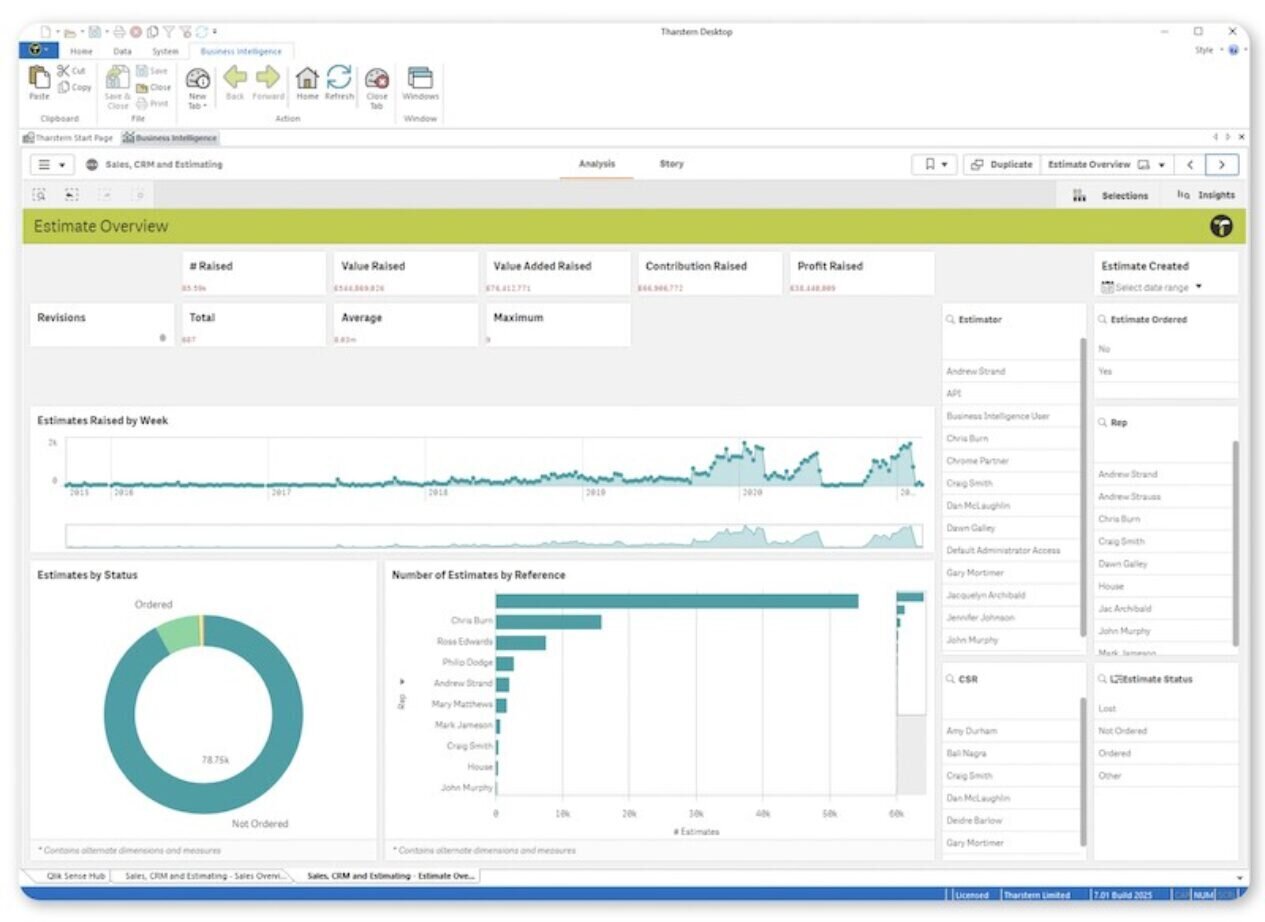Screen dimensions: 1265x922
Task: Click the Estimates by Week range slider
Action: (x=494, y=536)
